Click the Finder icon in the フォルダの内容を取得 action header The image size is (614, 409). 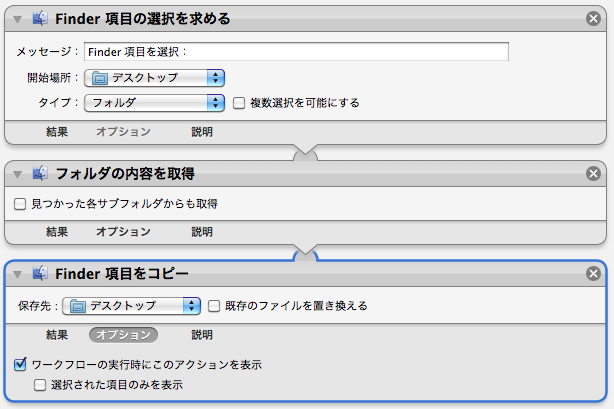coord(41,173)
